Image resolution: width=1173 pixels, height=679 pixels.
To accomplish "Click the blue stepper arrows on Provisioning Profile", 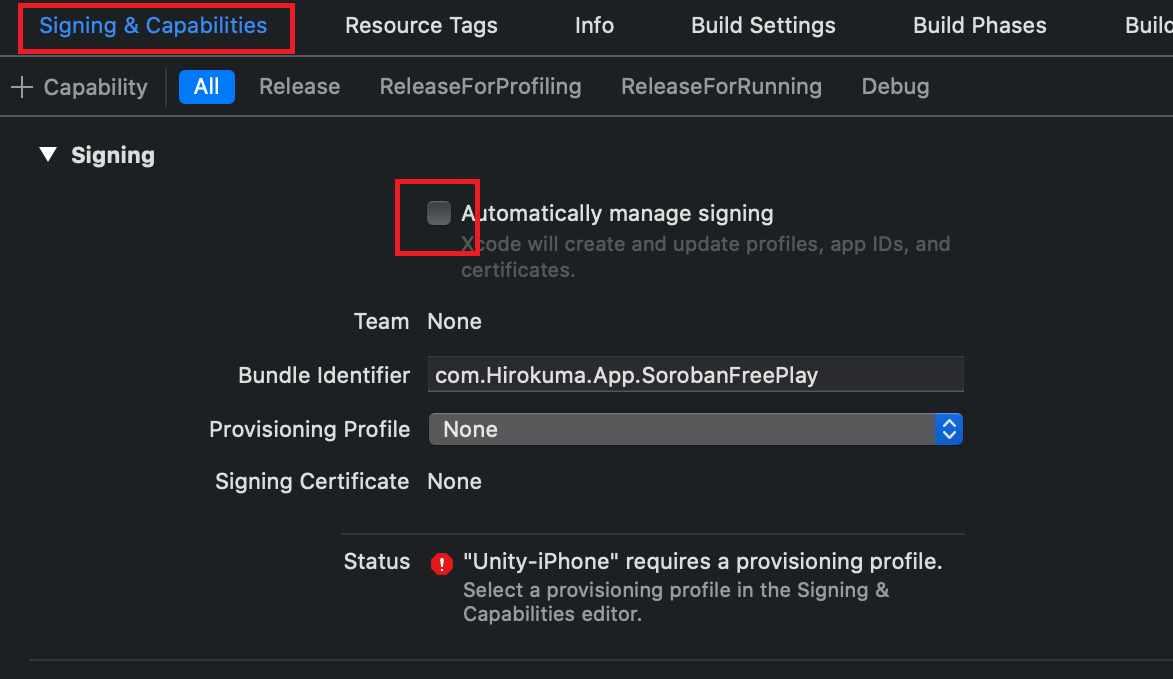I will click(949, 429).
